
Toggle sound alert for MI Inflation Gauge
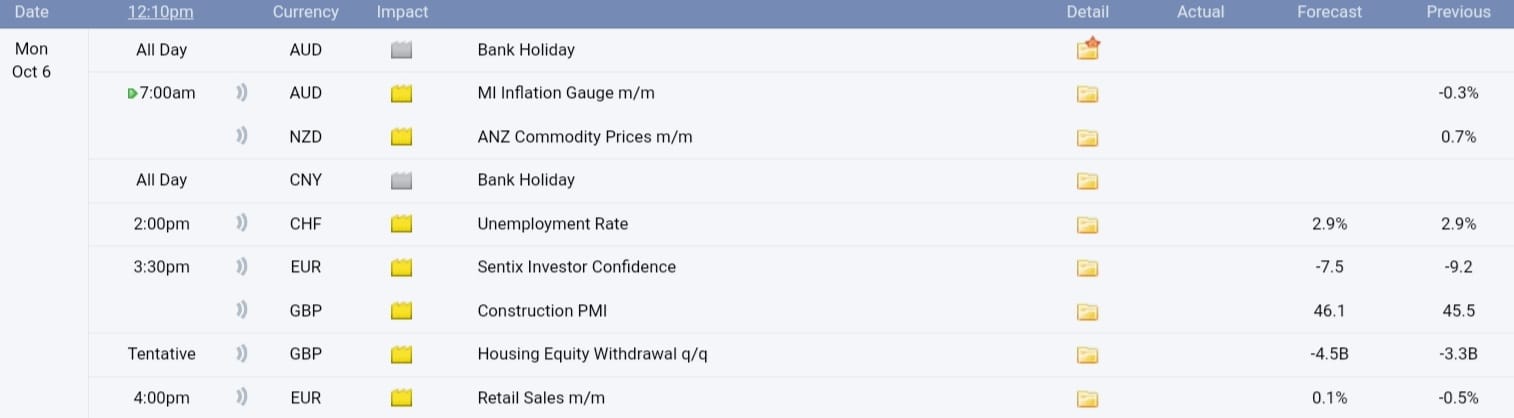pyautogui.click(x=241, y=93)
